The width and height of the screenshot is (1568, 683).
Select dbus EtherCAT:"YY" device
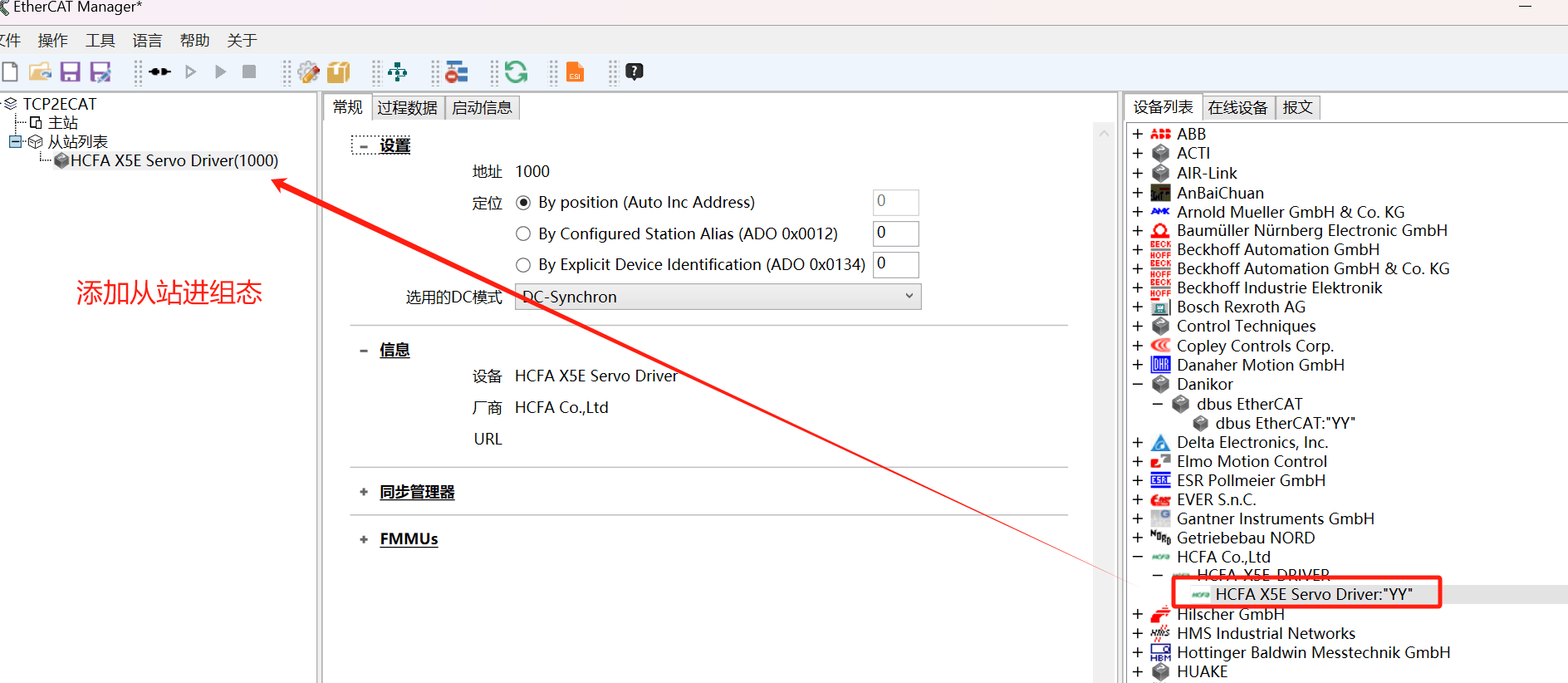click(1285, 423)
